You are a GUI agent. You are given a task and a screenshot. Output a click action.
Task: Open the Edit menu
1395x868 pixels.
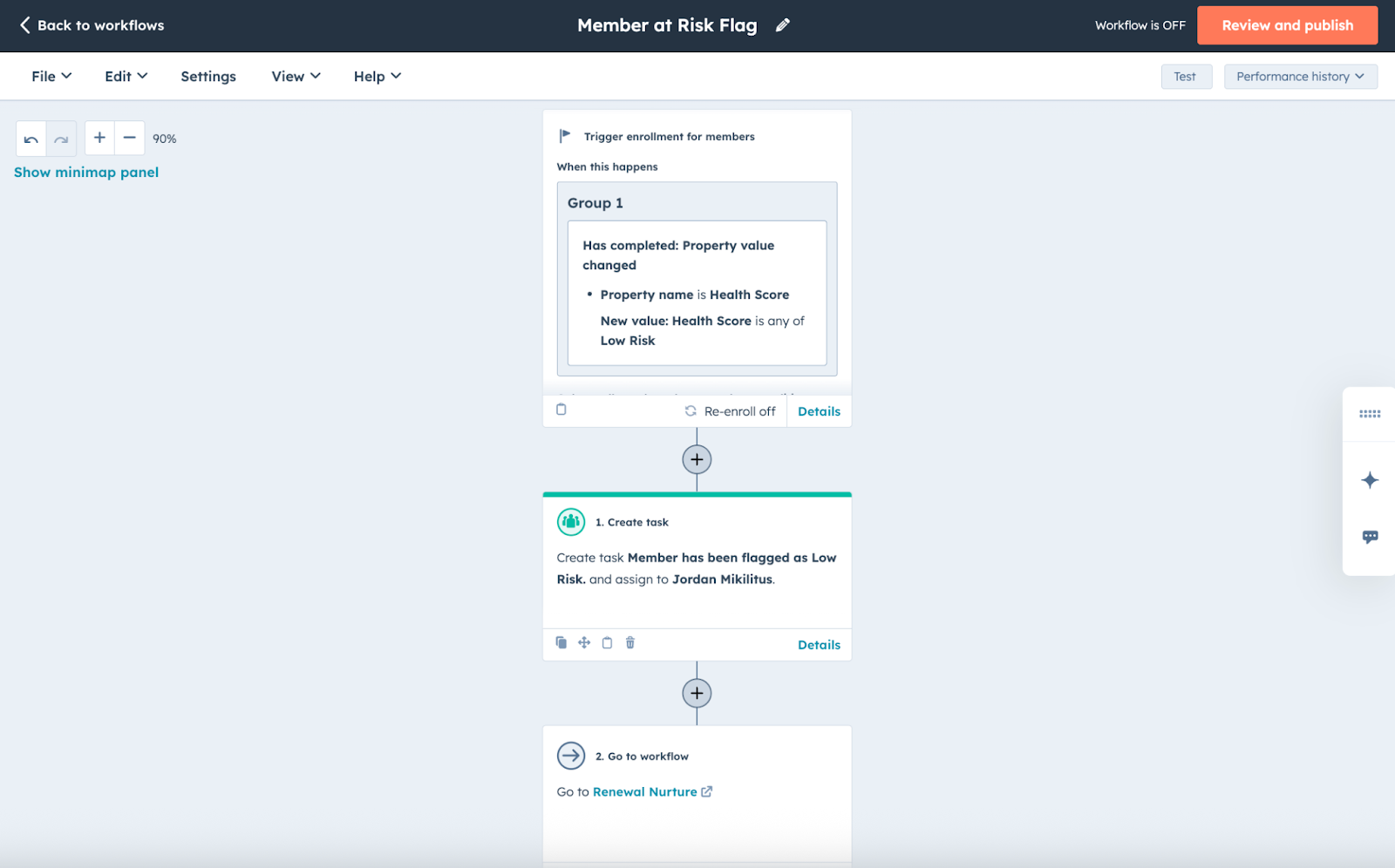(x=126, y=77)
